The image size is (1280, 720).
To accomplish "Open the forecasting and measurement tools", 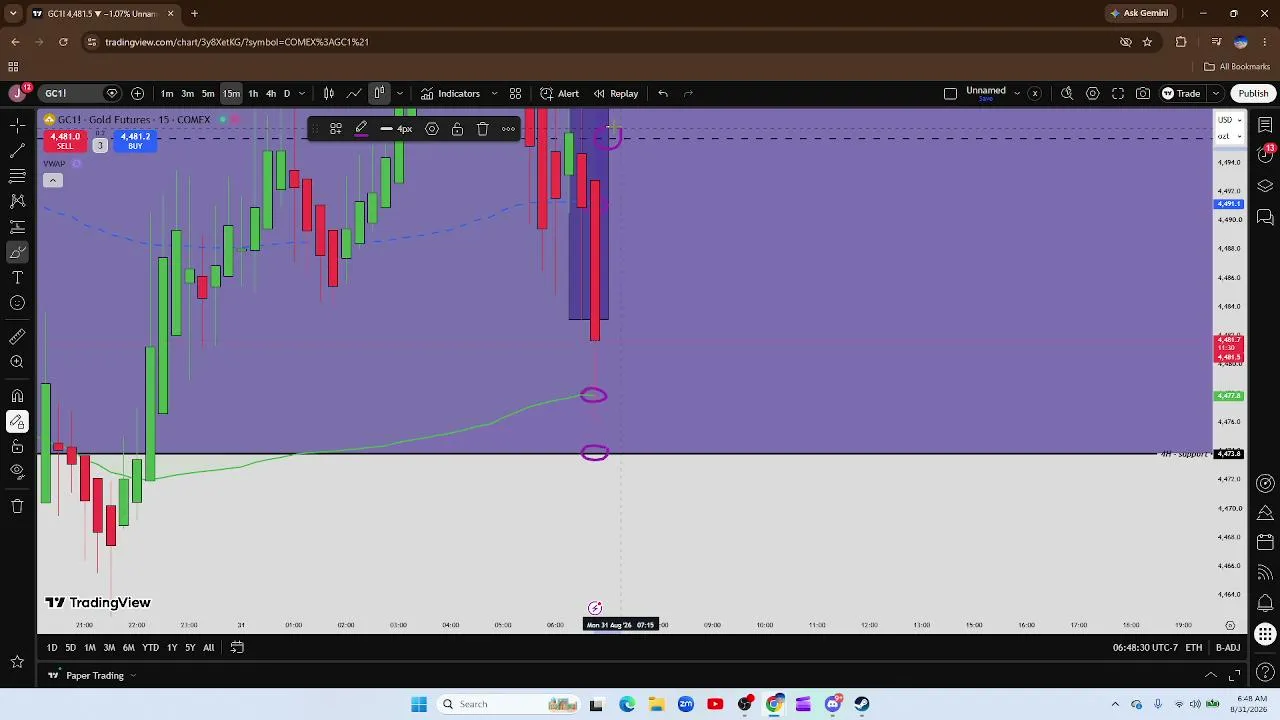I will click(x=17, y=227).
